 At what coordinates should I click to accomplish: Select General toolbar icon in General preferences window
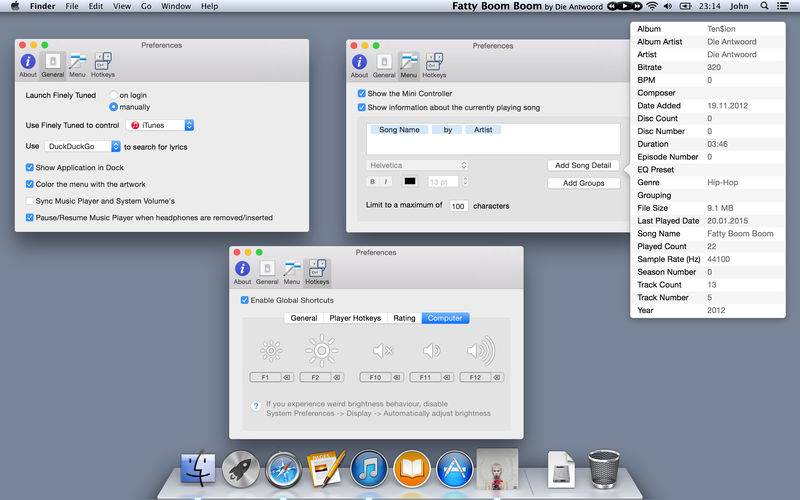[53, 65]
